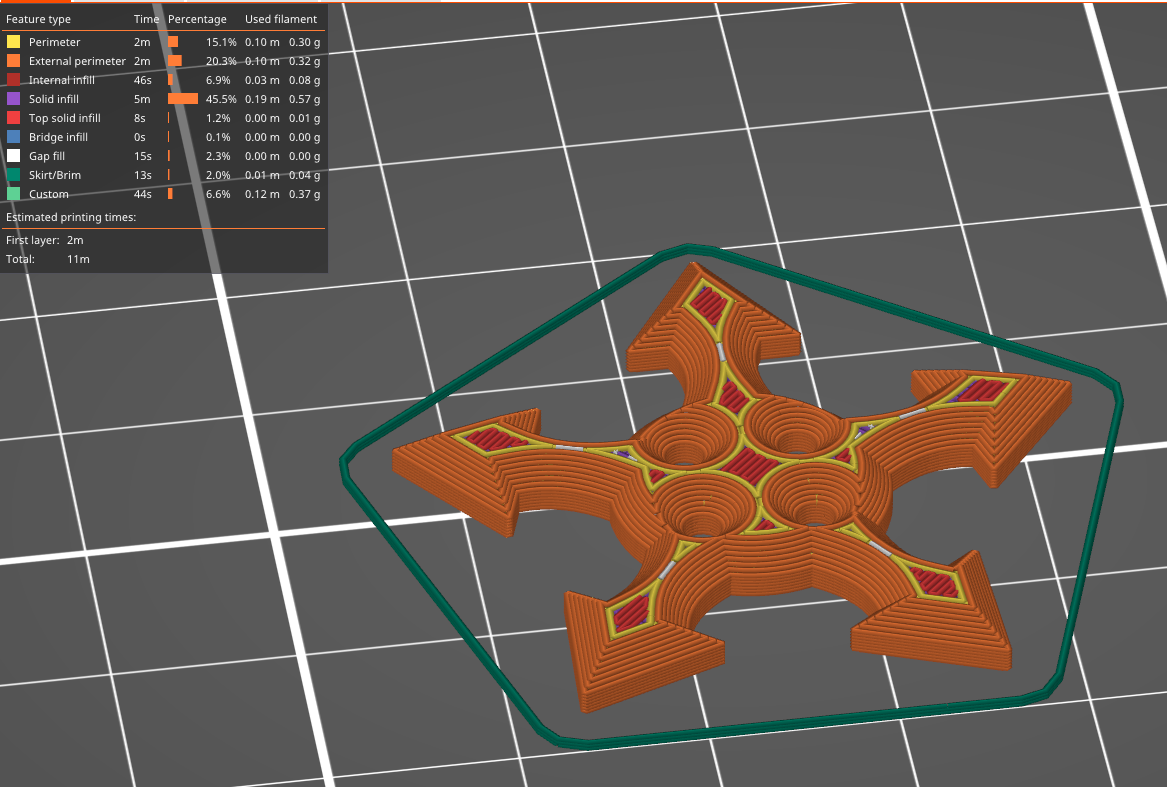Click the purple Solid infill swatch
Screen dimensions: 1167x787
point(13,99)
